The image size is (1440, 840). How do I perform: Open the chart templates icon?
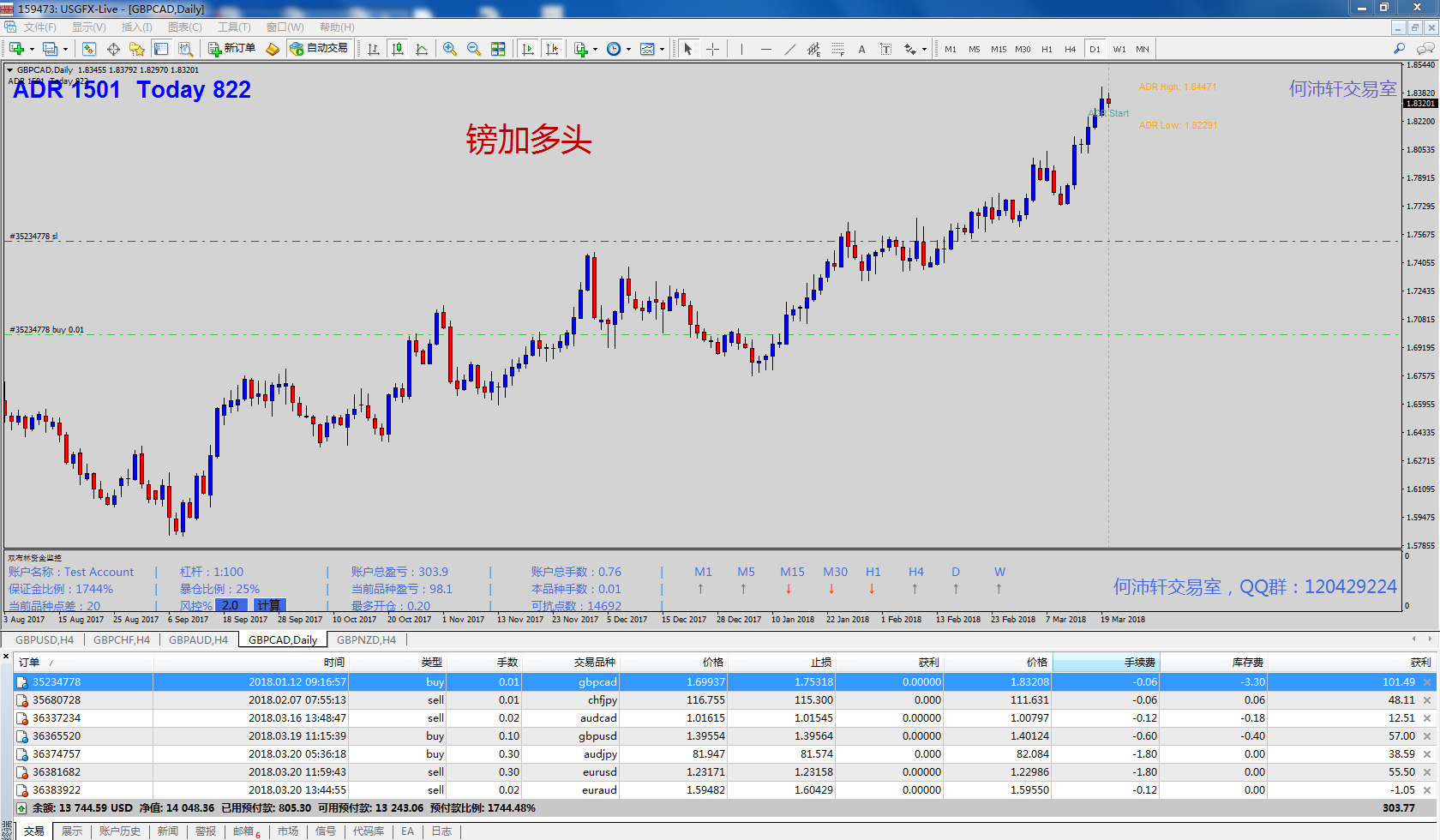[x=648, y=49]
